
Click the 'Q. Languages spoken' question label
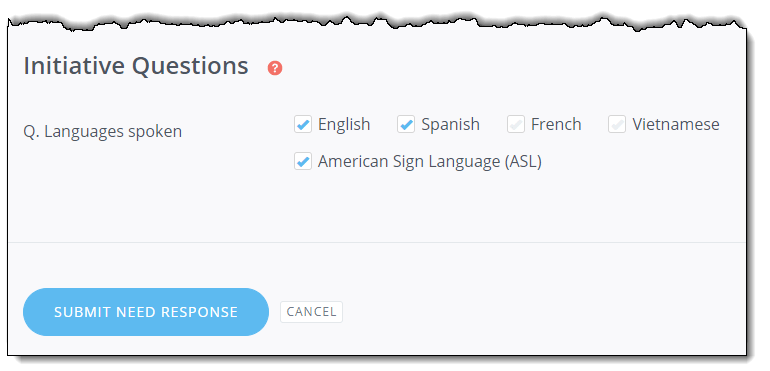[x=103, y=132]
